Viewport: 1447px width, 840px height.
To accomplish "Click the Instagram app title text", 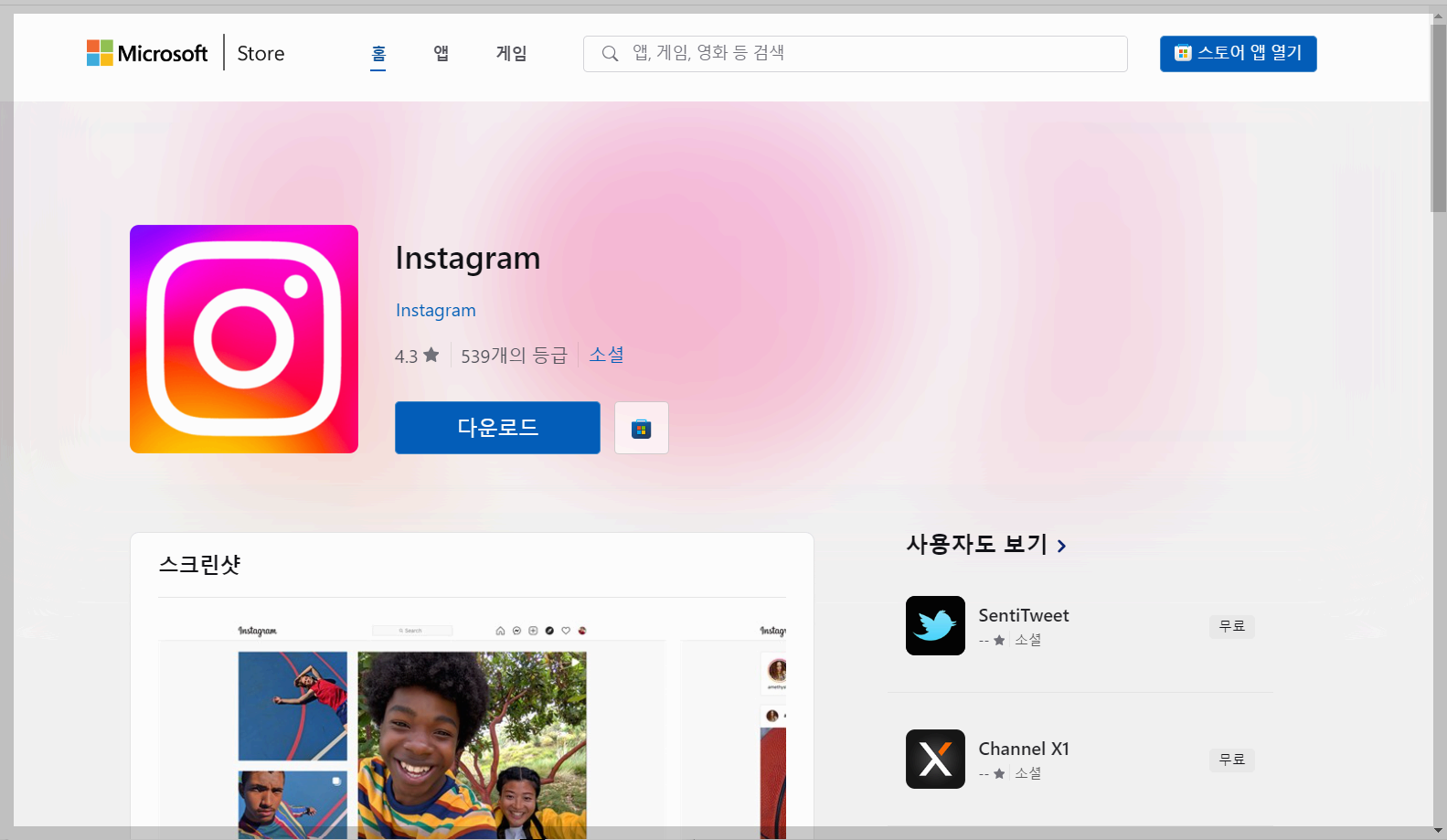I will 467,259.
